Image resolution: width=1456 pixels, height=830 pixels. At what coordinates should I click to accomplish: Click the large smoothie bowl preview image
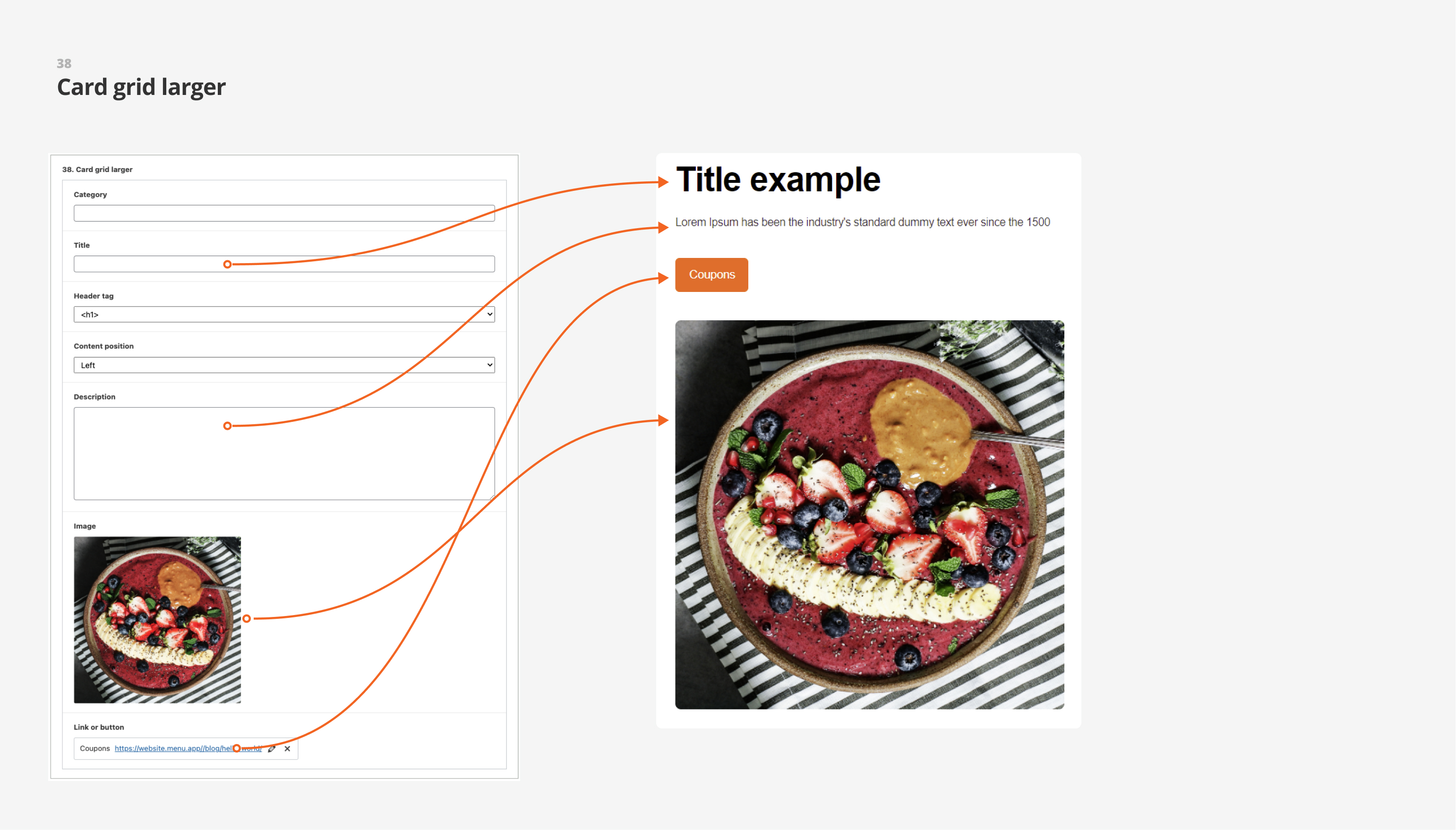coord(869,515)
